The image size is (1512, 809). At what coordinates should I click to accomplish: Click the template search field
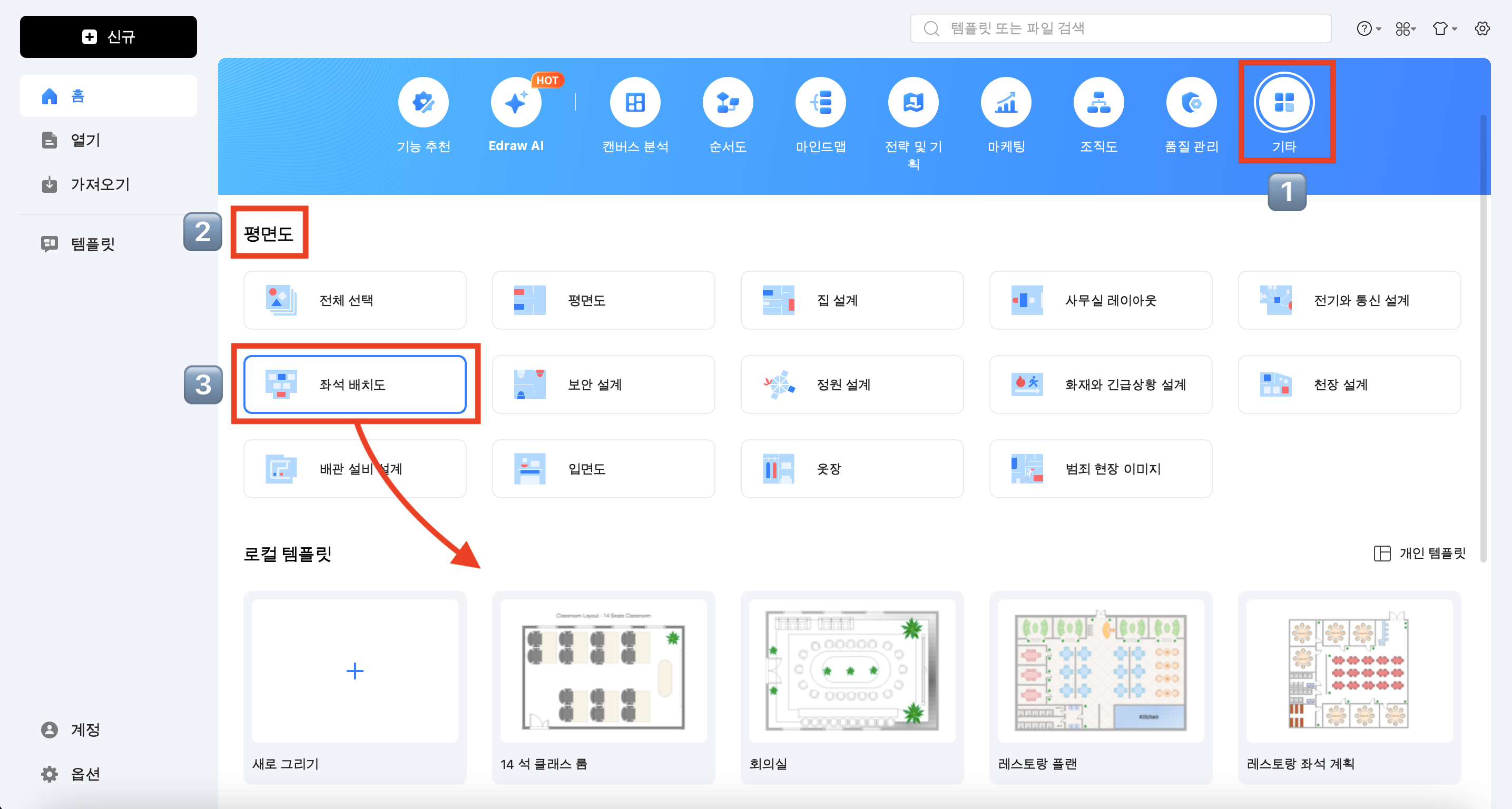(1121, 28)
